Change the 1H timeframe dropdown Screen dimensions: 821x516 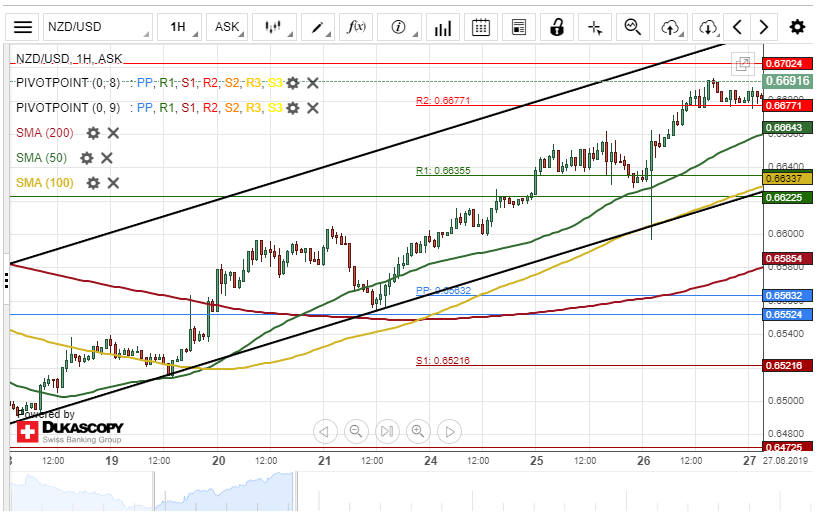point(180,27)
